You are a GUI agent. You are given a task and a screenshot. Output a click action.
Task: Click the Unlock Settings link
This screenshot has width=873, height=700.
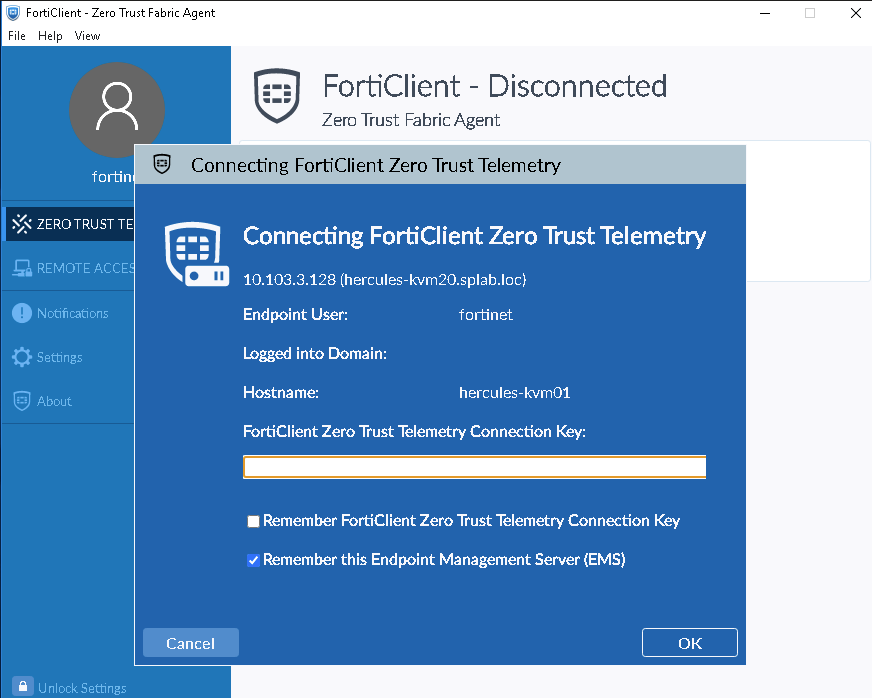tap(82, 688)
